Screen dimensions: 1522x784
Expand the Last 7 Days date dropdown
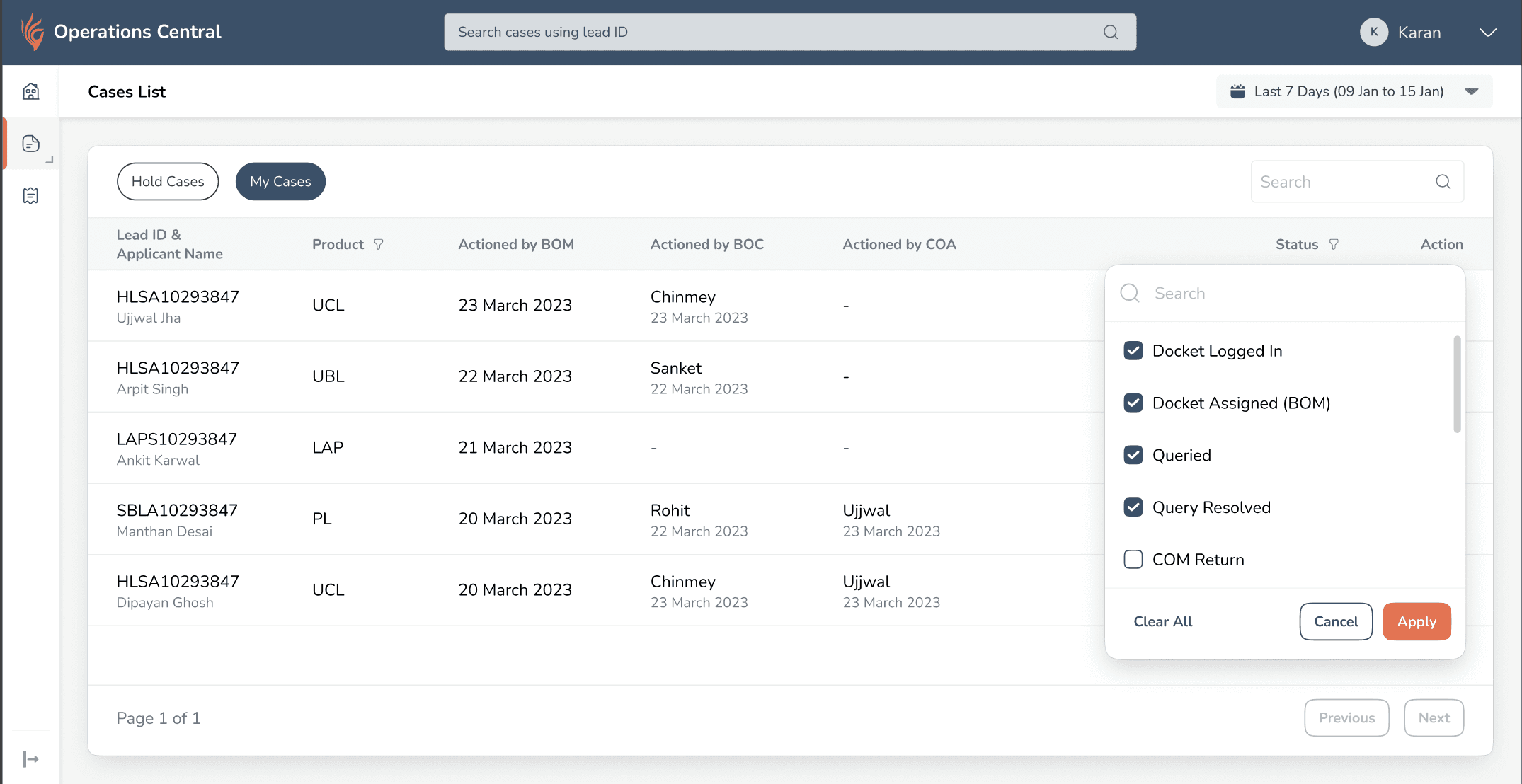[1472, 91]
